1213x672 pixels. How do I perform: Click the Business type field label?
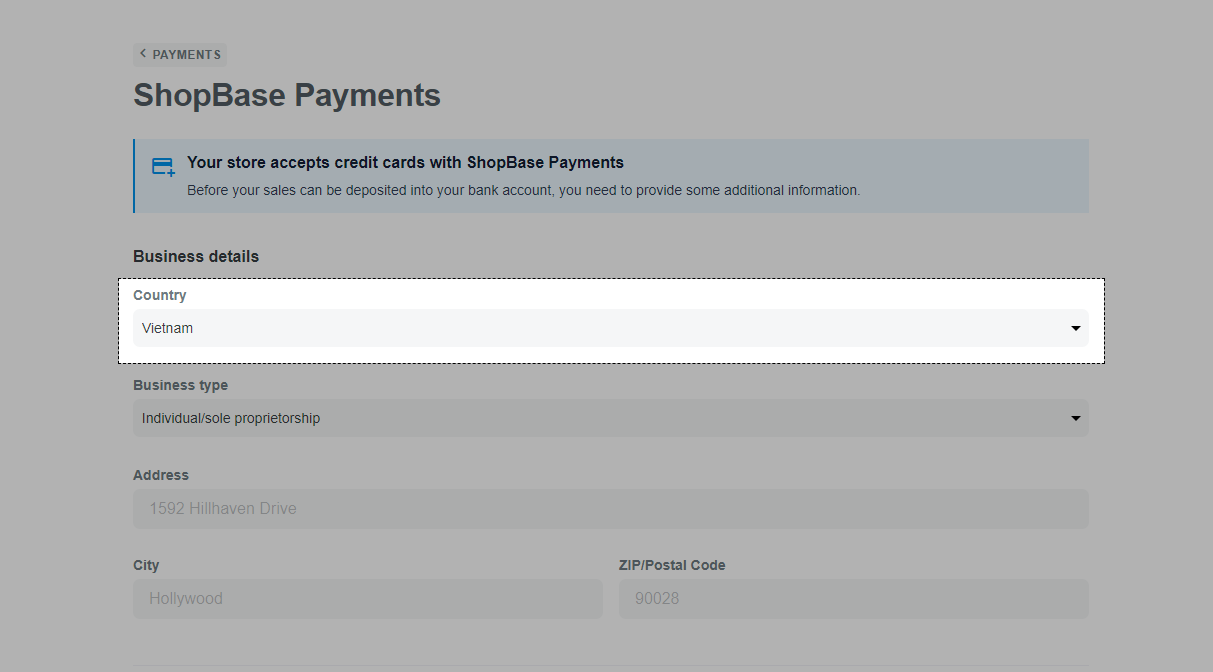(180, 385)
